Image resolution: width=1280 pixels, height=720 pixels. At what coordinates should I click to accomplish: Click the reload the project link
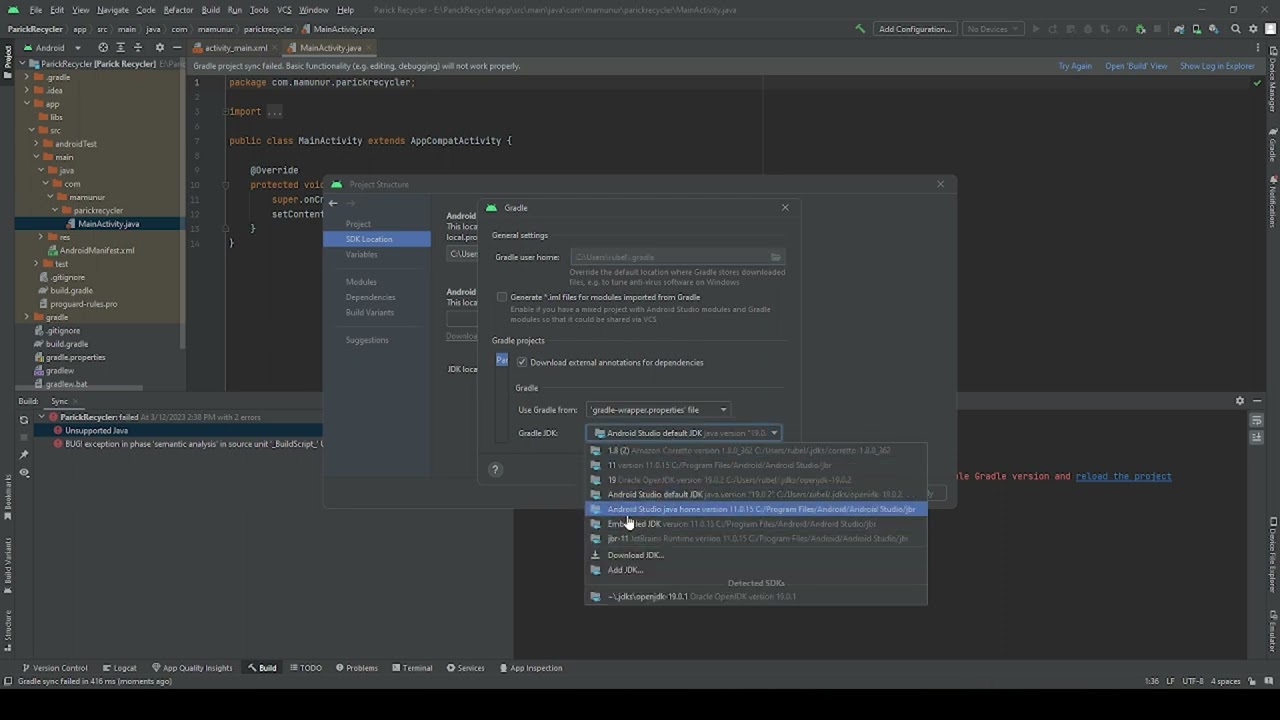tap(1123, 476)
